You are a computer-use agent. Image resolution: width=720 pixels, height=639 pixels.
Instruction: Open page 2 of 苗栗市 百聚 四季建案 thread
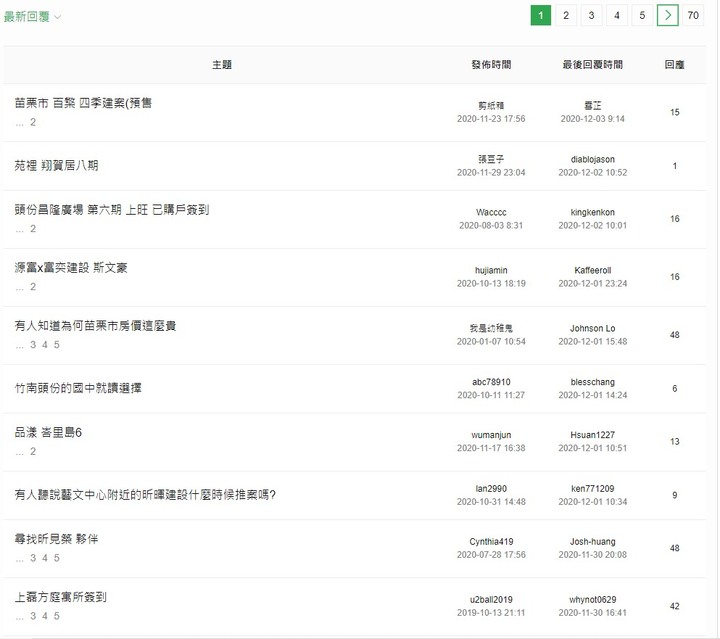(x=33, y=122)
